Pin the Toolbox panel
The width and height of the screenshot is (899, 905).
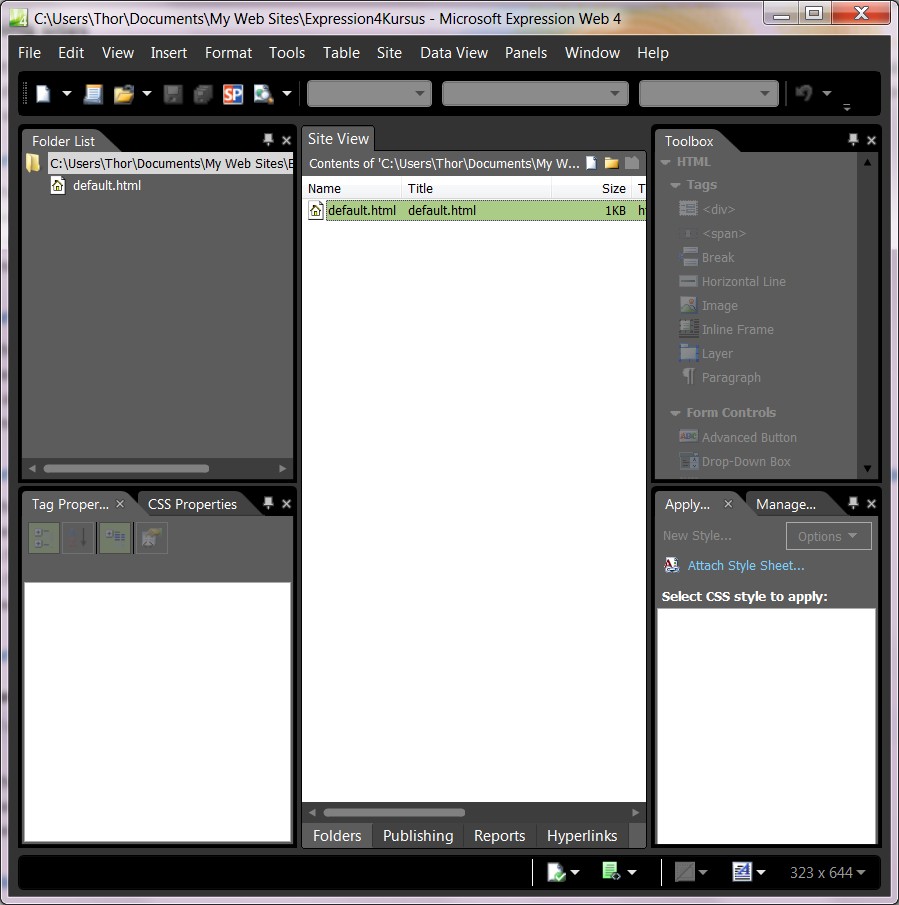(x=853, y=139)
